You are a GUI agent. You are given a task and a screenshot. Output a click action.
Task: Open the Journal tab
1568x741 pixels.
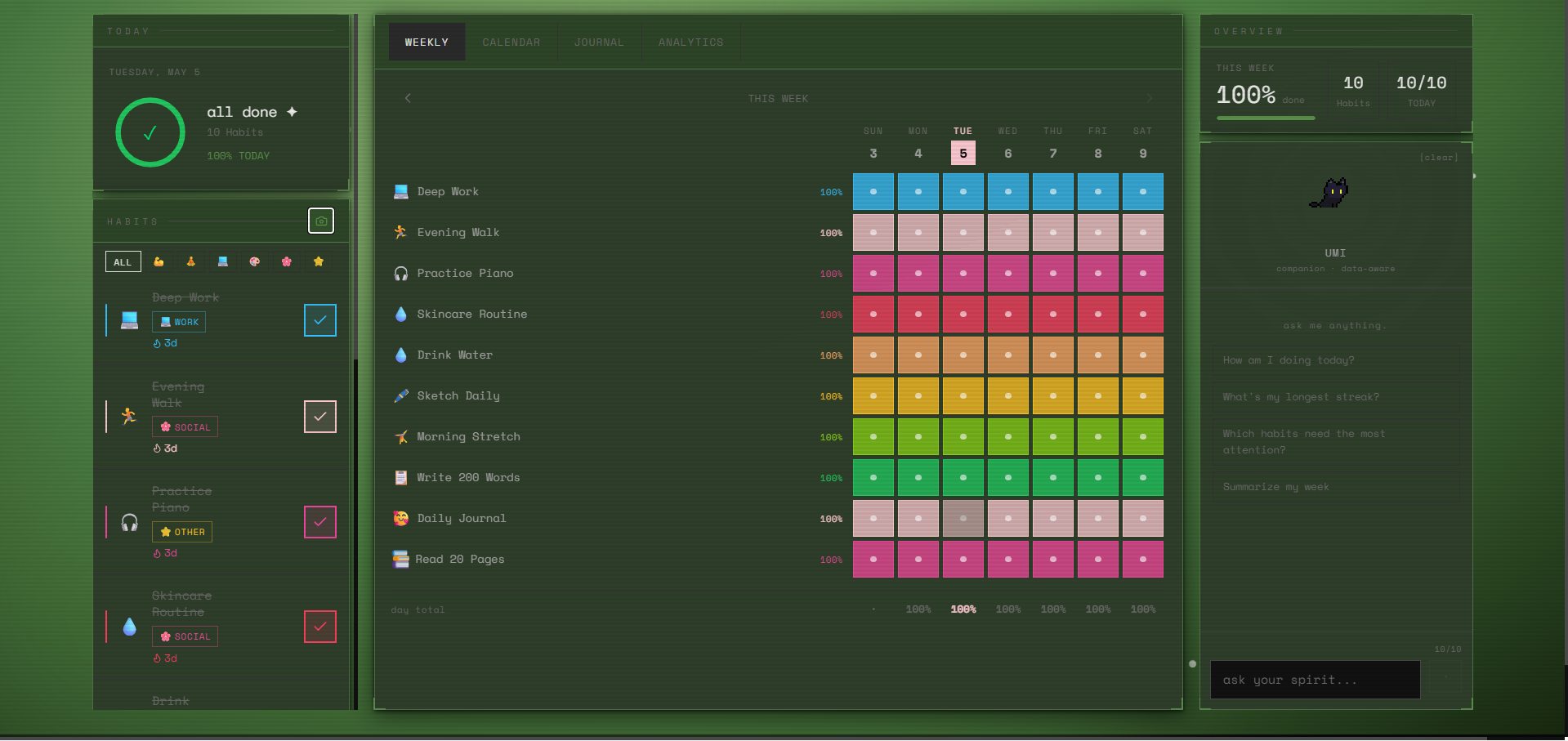coord(599,42)
